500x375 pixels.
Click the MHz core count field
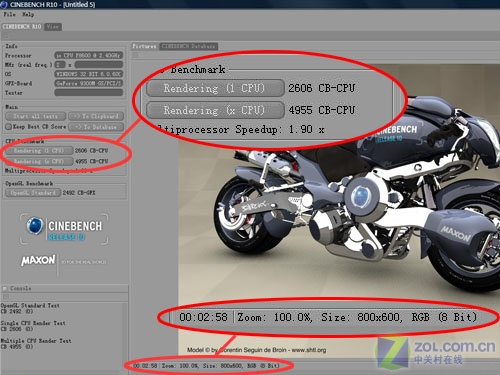coord(60,65)
